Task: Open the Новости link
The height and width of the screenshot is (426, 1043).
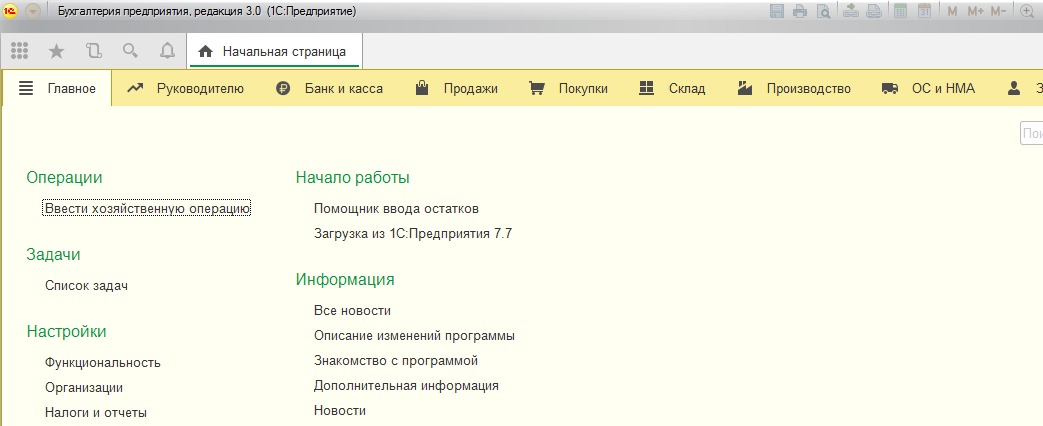Action: click(340, 411)
